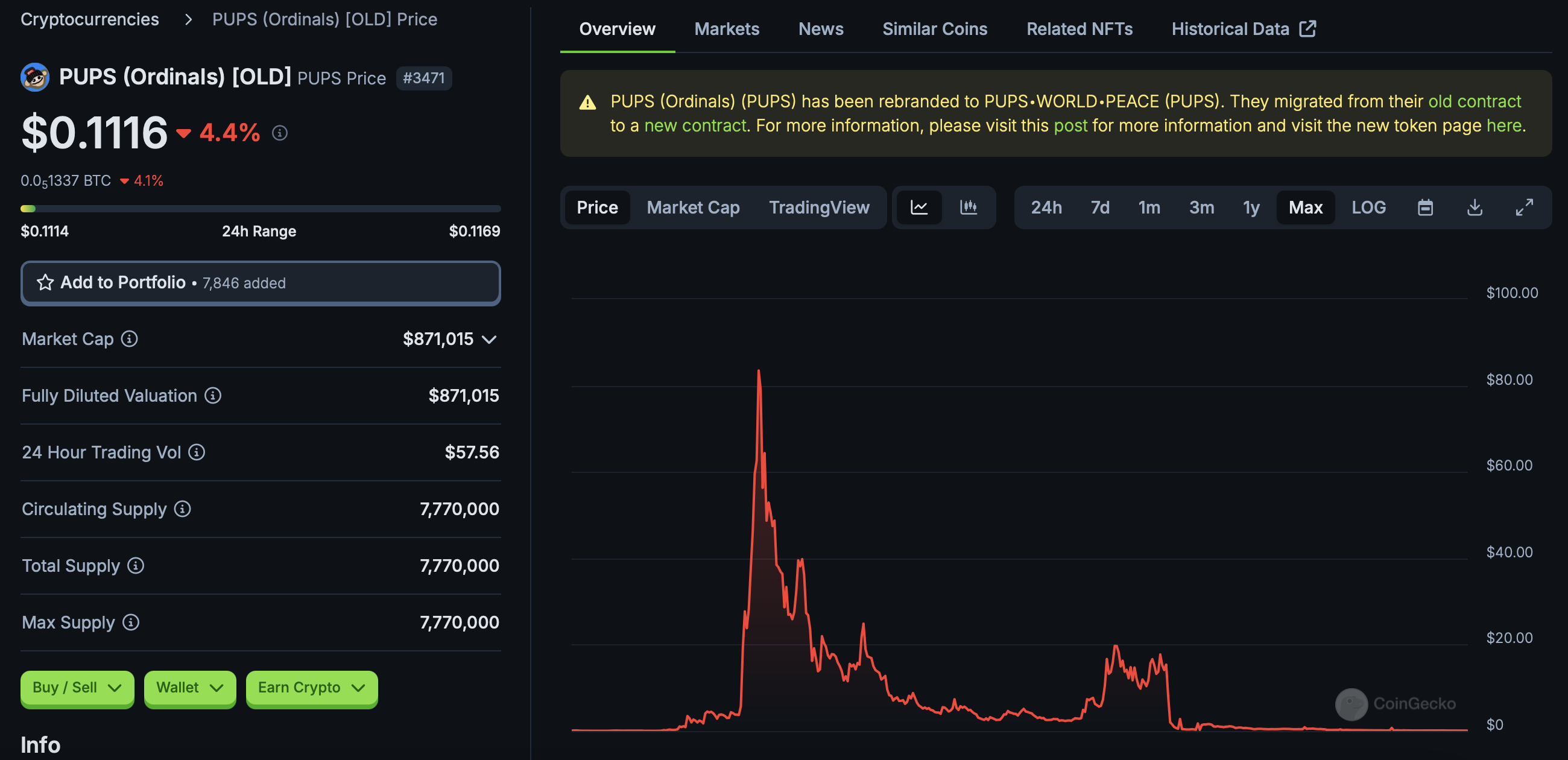Set chart range to 7d
This screenshot has width=1568, height=760.
point(1099,207)
